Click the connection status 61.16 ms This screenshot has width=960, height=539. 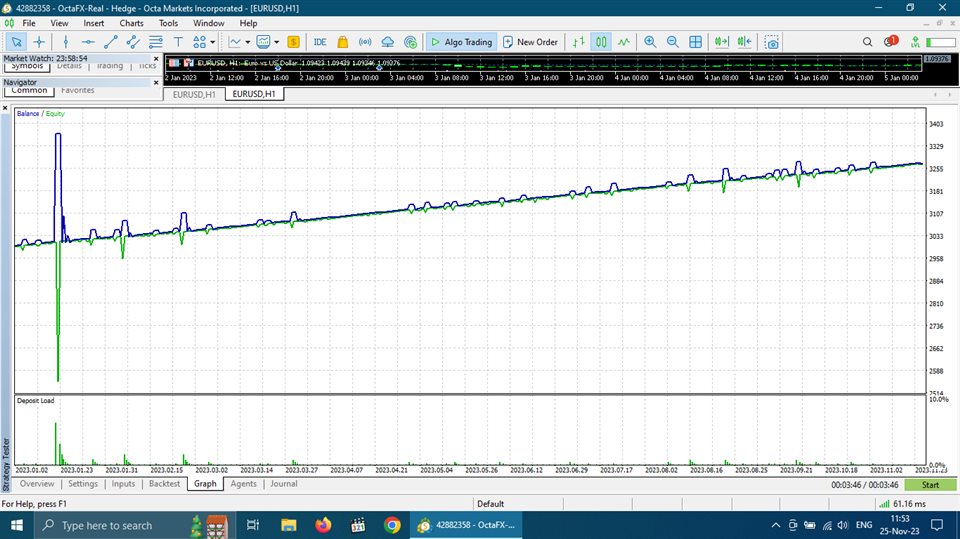902,503
